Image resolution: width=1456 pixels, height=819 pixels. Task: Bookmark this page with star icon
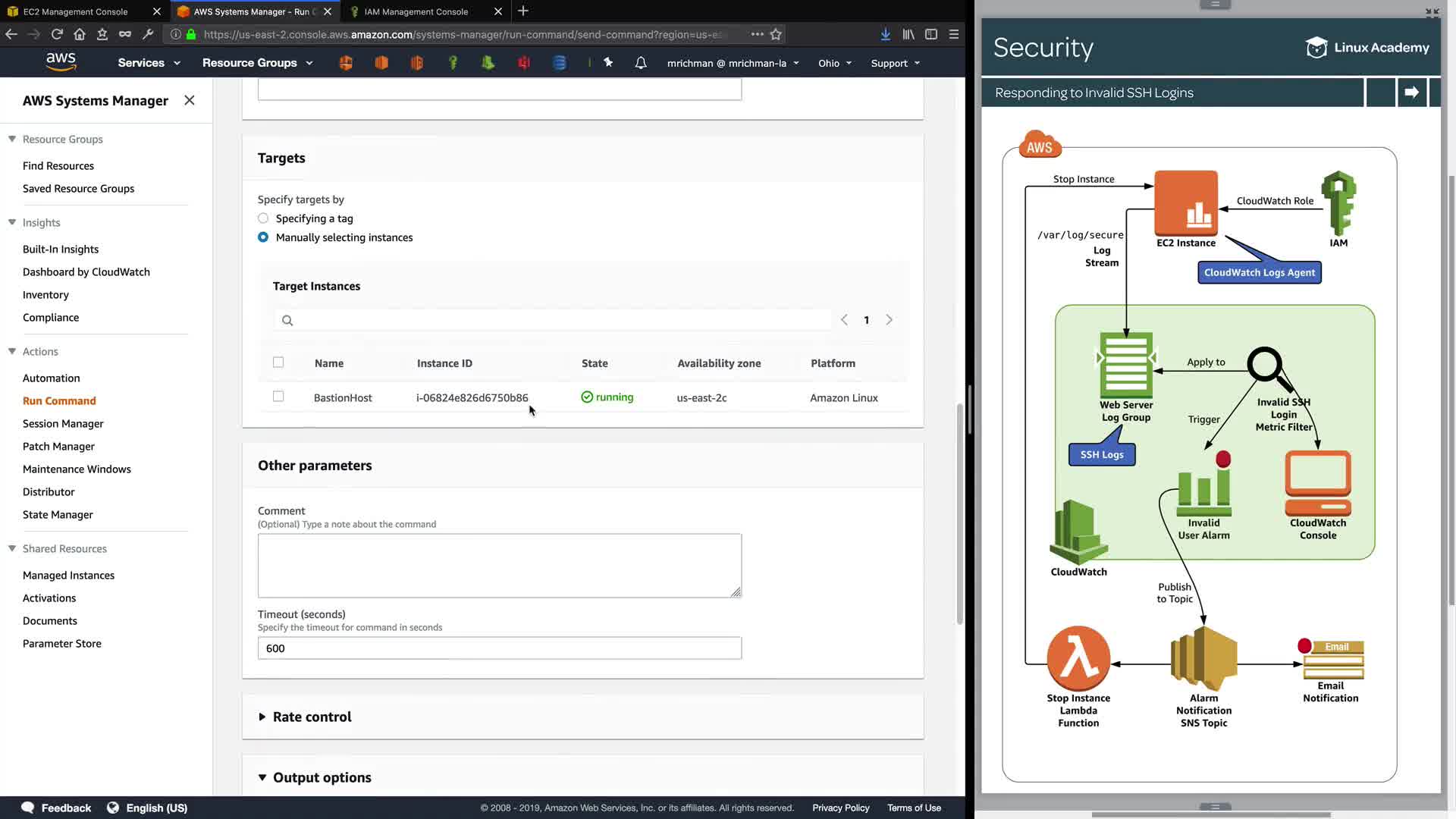point(776,34)
